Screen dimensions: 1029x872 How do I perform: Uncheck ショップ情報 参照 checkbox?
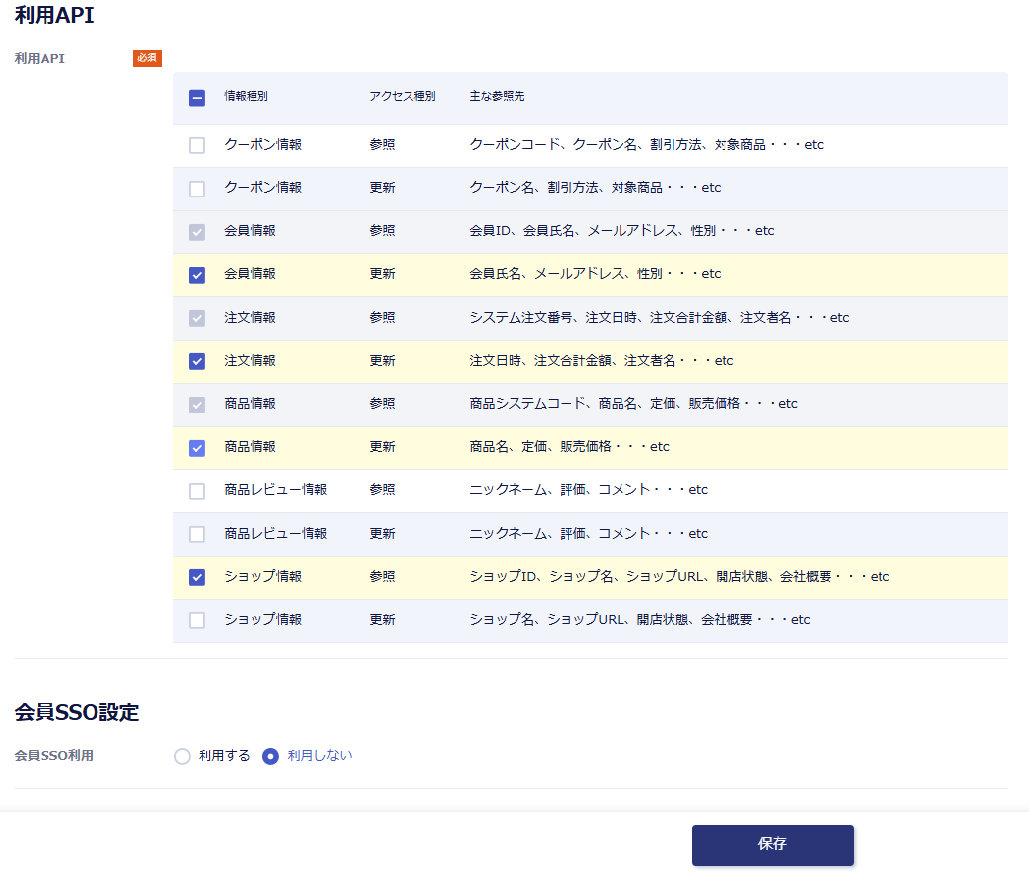click(197, 577)
